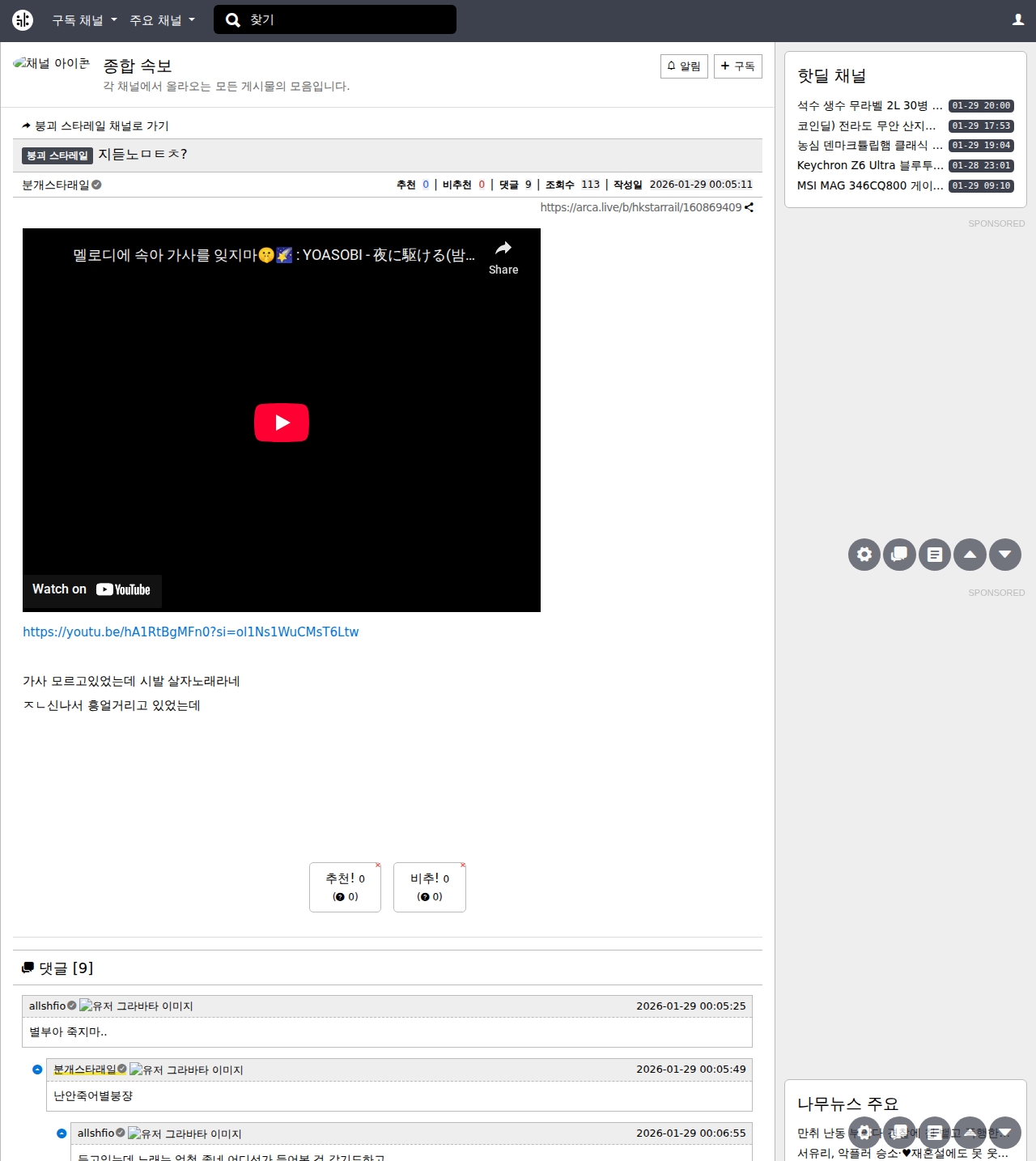Jump to comments with the upper floating speech-bubble button
Viewport: 1036px width, 1161px height.
pos(899,555)
